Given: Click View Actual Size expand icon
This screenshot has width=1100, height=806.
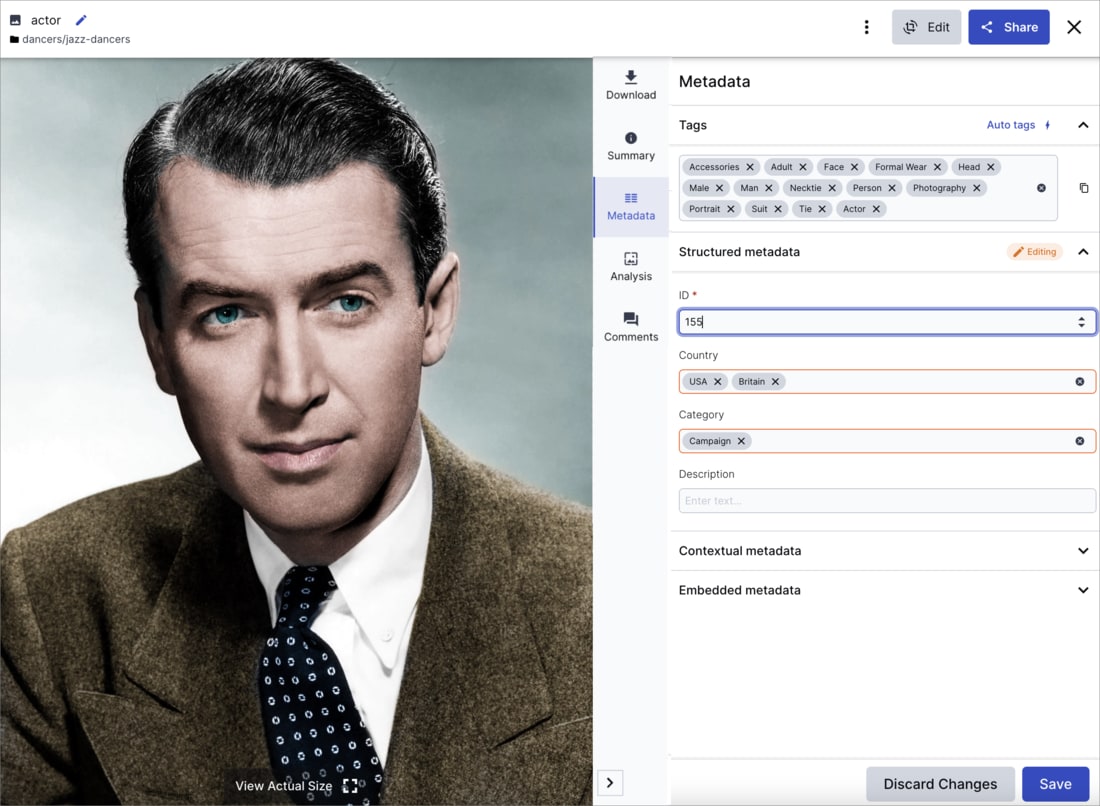Looking at the screenshot, I should [x=350, y=787].
